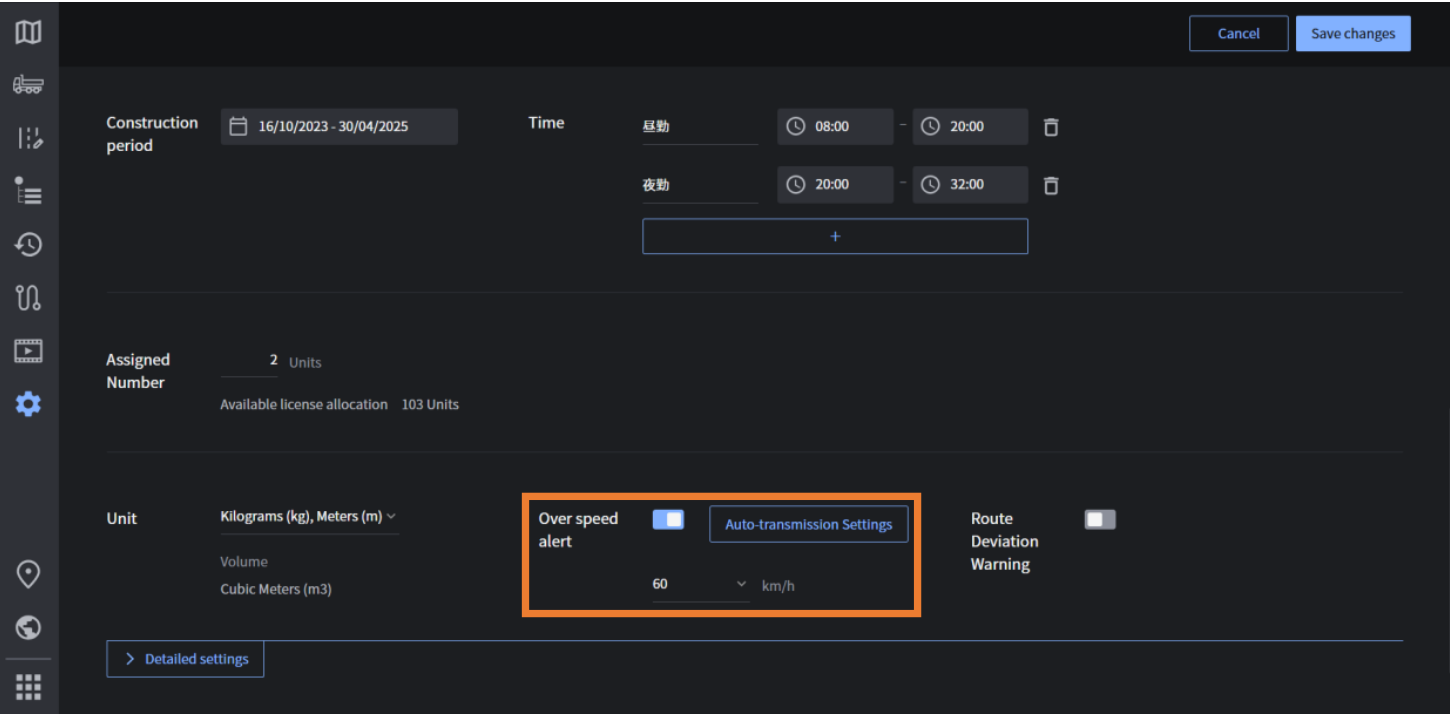Open the history clock icon in sidebar

tap(28, 244)
